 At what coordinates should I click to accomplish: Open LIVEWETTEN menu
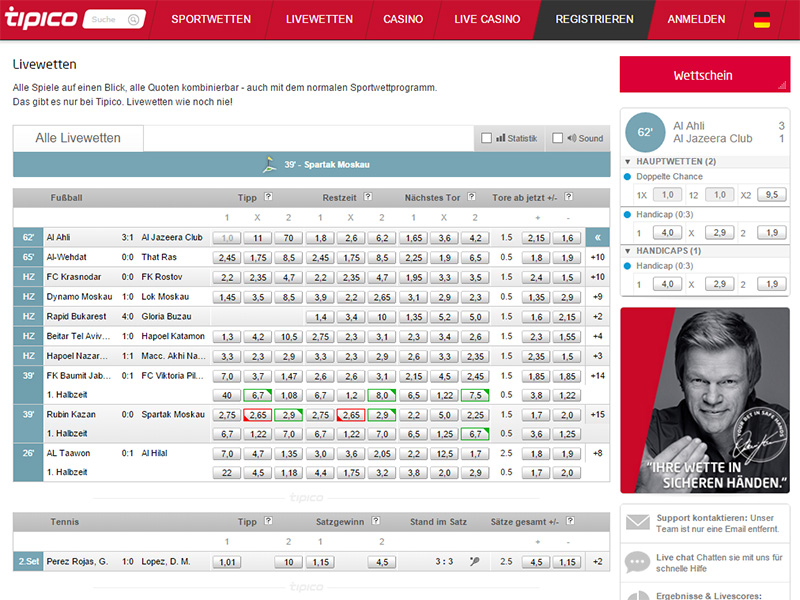tap(319, 19)
